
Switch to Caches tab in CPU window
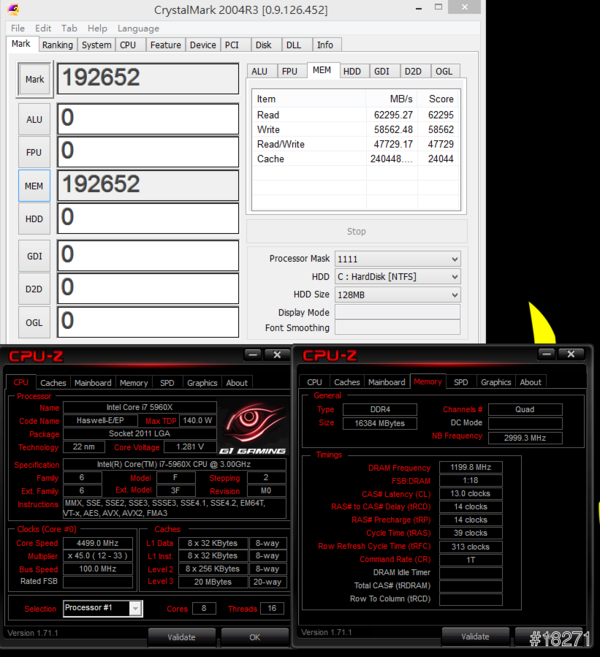pos(53,382)
